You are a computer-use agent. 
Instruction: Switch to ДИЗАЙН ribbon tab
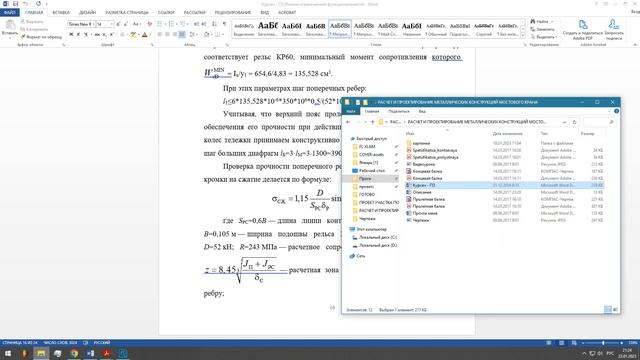pos(87,13)
